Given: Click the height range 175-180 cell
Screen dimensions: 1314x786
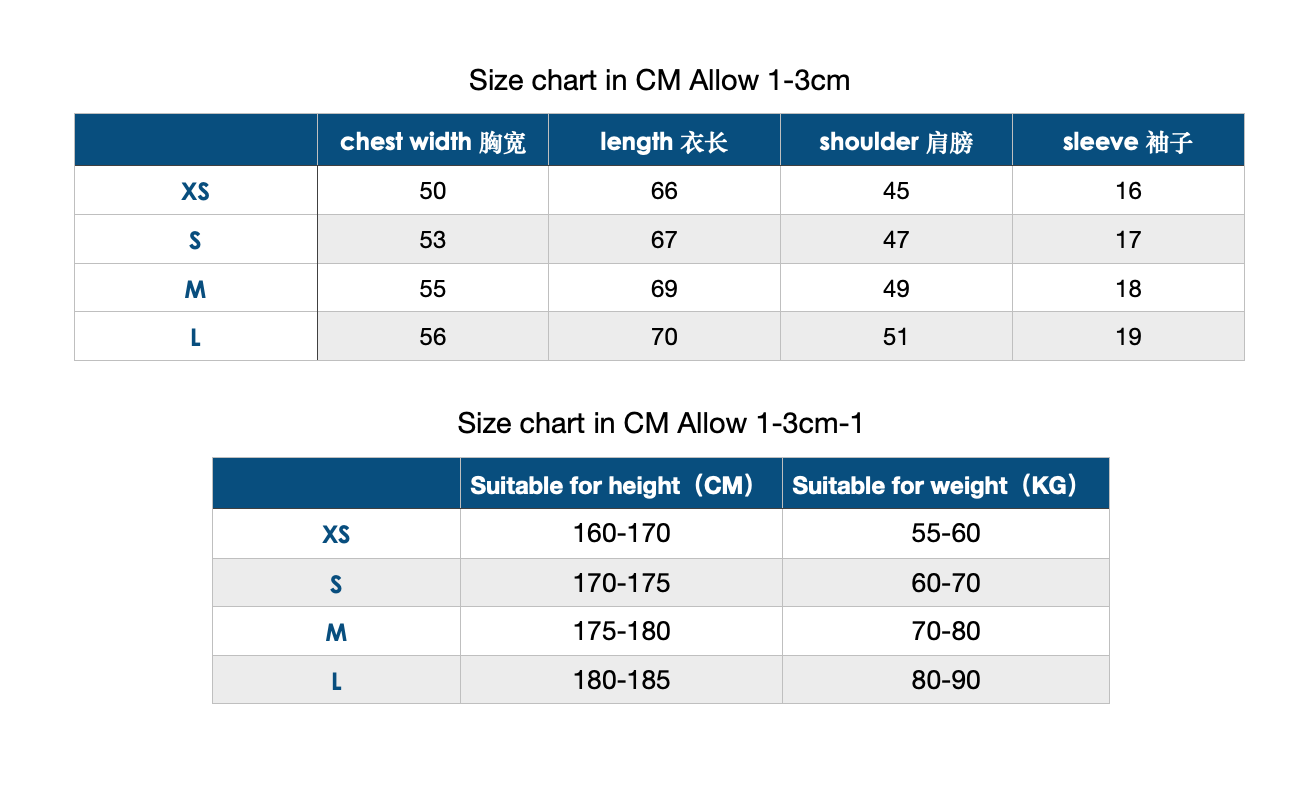Looking at the screenshot, I should (621, 631).
